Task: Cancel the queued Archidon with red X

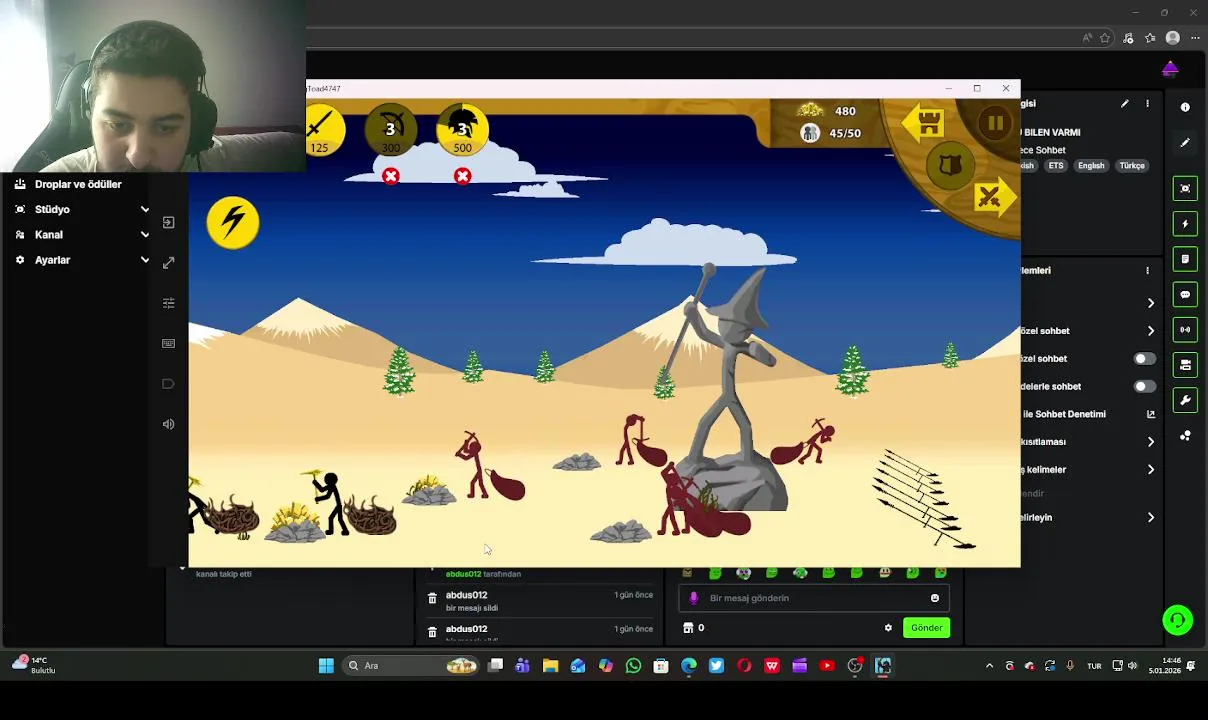Action: click(391, 176)
